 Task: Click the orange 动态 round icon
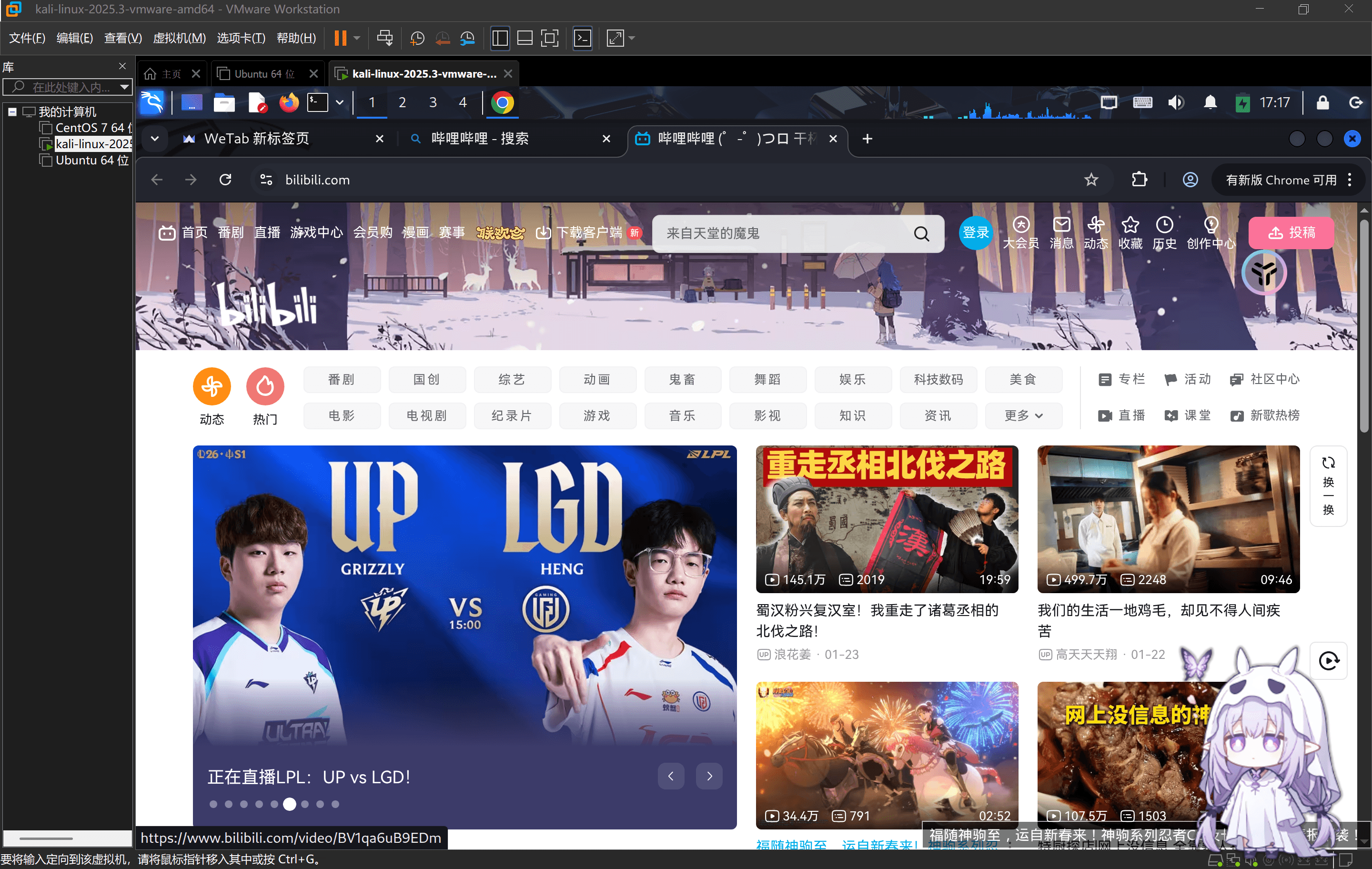coord(212,386)
